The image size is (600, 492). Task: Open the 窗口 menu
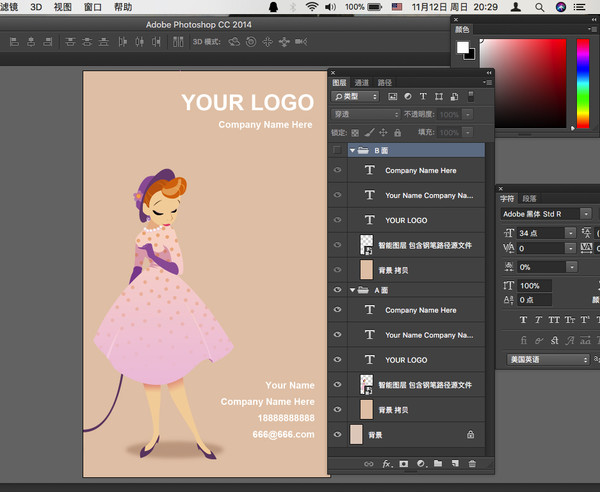93,7
